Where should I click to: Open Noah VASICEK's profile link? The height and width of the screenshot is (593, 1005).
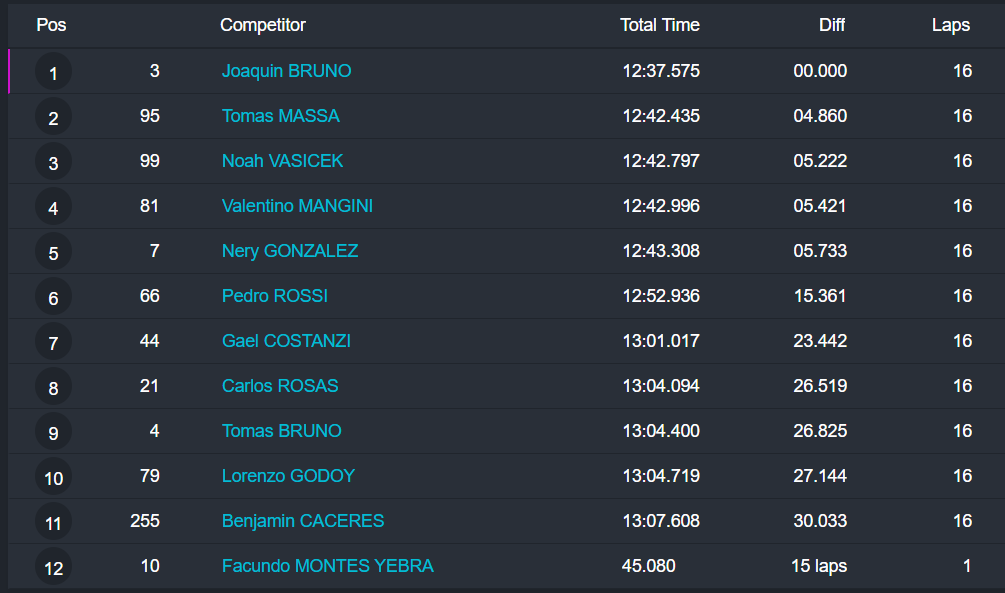pyautogui.click(x=282, y=161)
